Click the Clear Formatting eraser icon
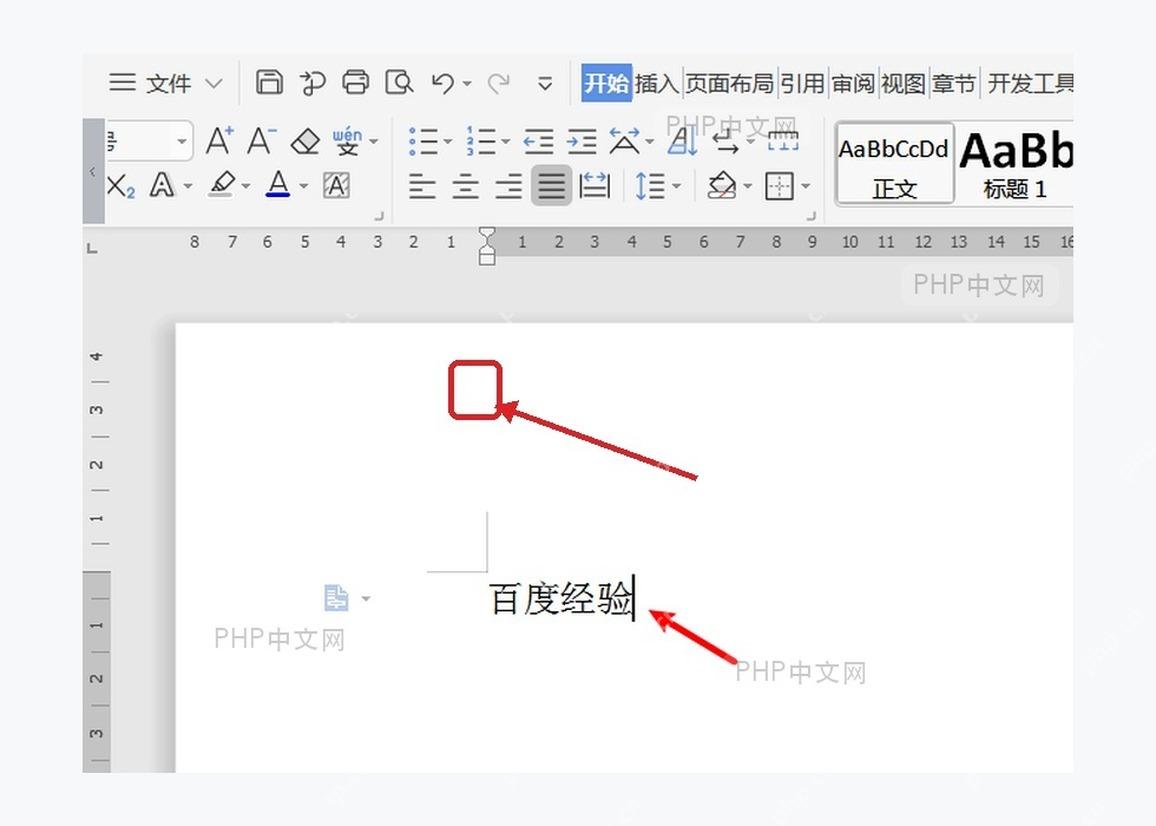The height and width of the screenshot is (826, 1156). tap(305, 141)
